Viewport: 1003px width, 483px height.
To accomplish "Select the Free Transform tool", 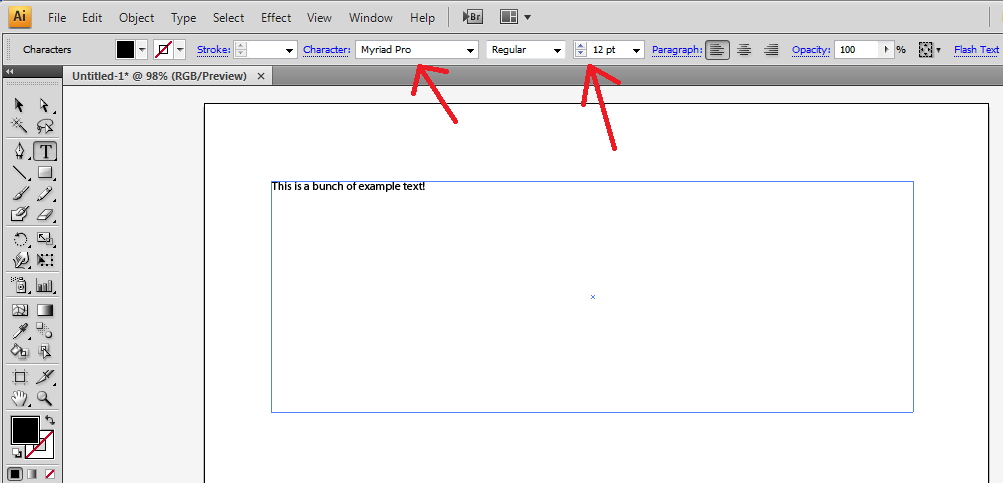I will pos(45,260).
